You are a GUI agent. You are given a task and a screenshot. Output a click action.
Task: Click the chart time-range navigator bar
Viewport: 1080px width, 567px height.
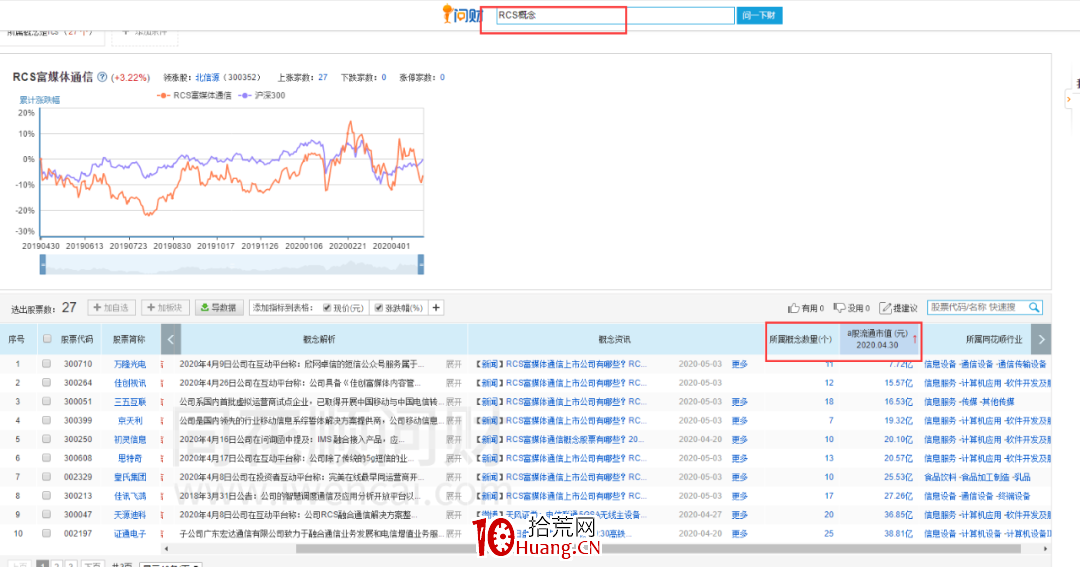232,265
